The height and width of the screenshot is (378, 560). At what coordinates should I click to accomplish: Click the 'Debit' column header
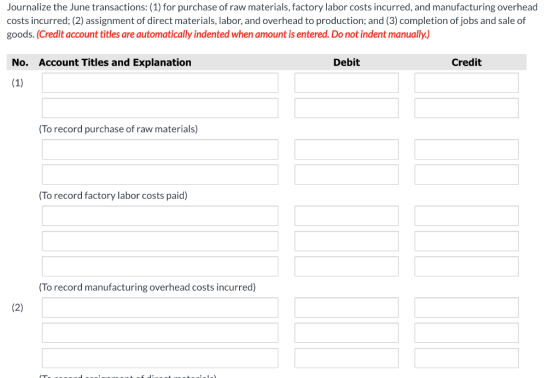[x=346, y=63]
